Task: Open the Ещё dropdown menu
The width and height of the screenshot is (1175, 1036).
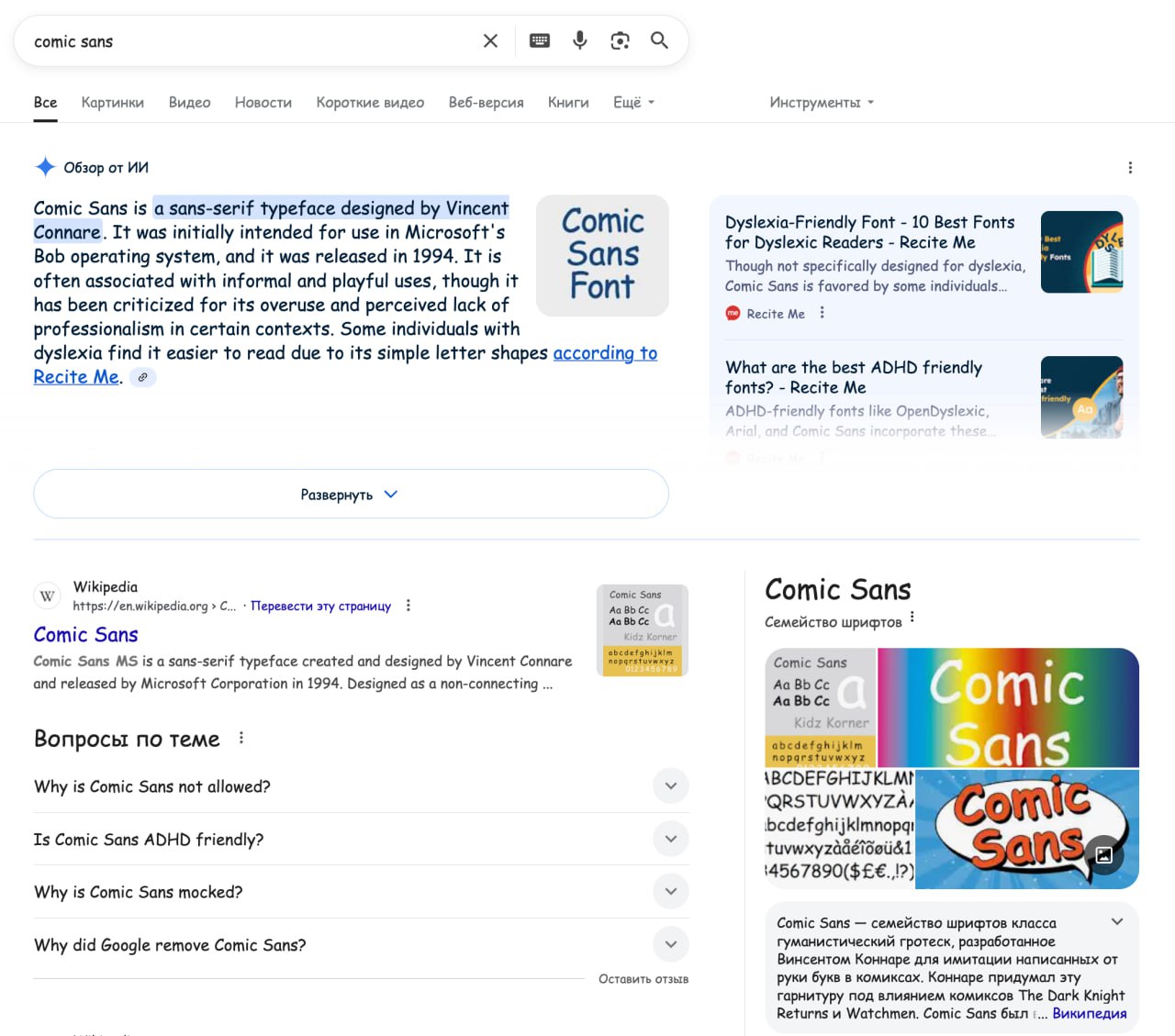Action: pyautogui.click(x=632, y=102)
